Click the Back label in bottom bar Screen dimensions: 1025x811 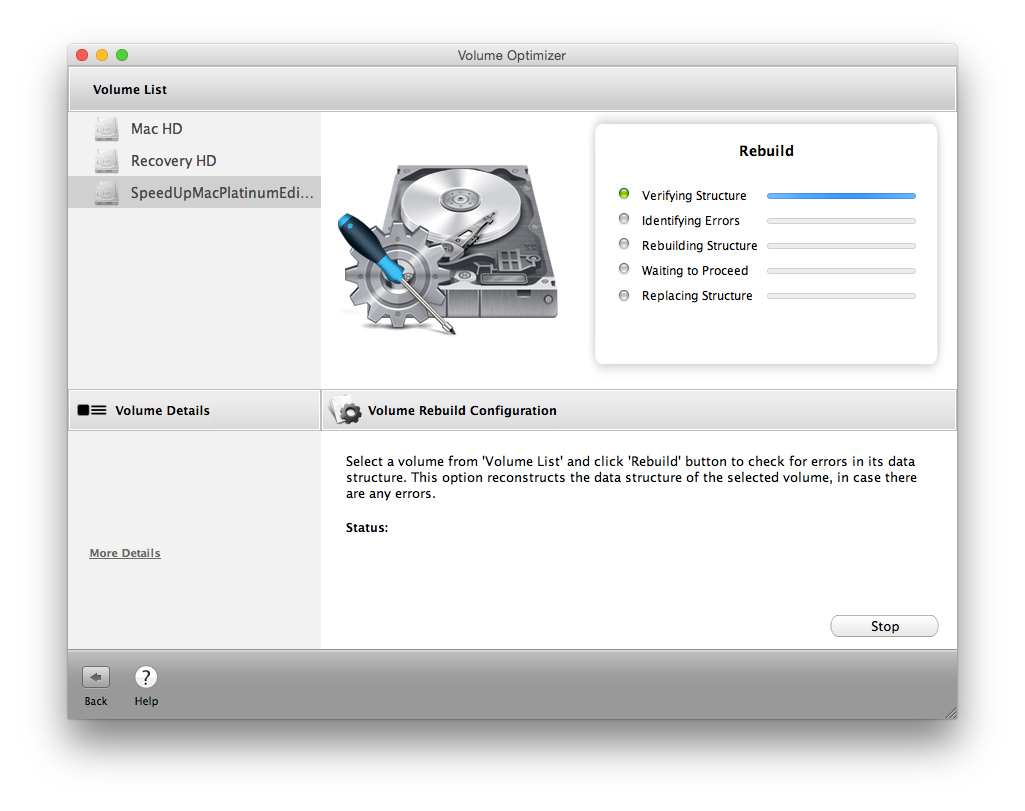95,701
